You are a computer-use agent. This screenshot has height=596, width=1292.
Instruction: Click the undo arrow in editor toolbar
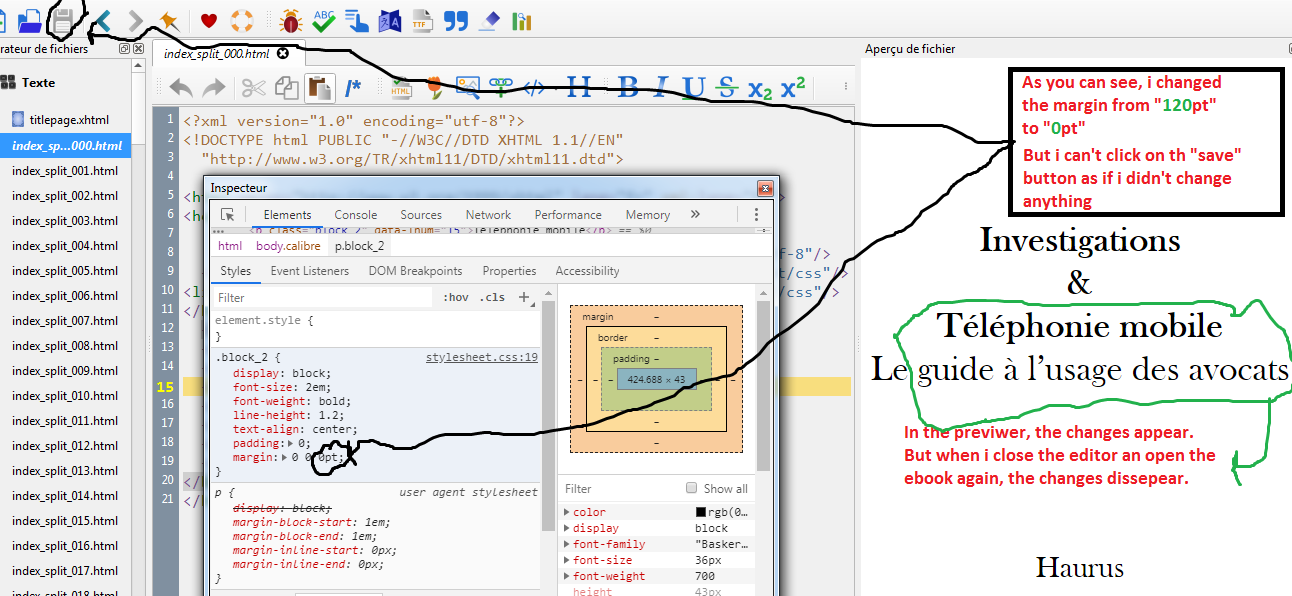(x=181, y=88)
